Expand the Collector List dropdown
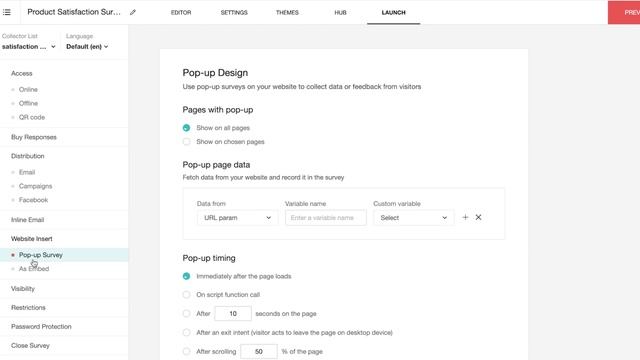The height and width of the screenshot is (360, 640). point(28,47)
